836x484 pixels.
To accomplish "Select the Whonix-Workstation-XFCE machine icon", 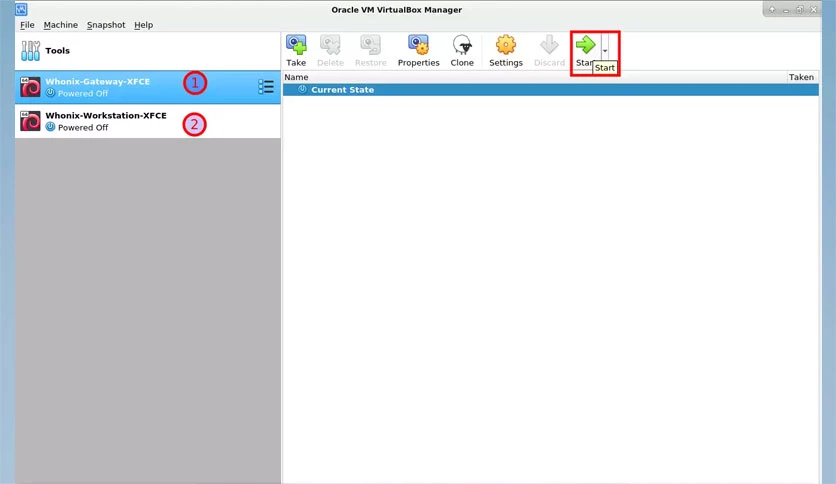I will point(30,121).
